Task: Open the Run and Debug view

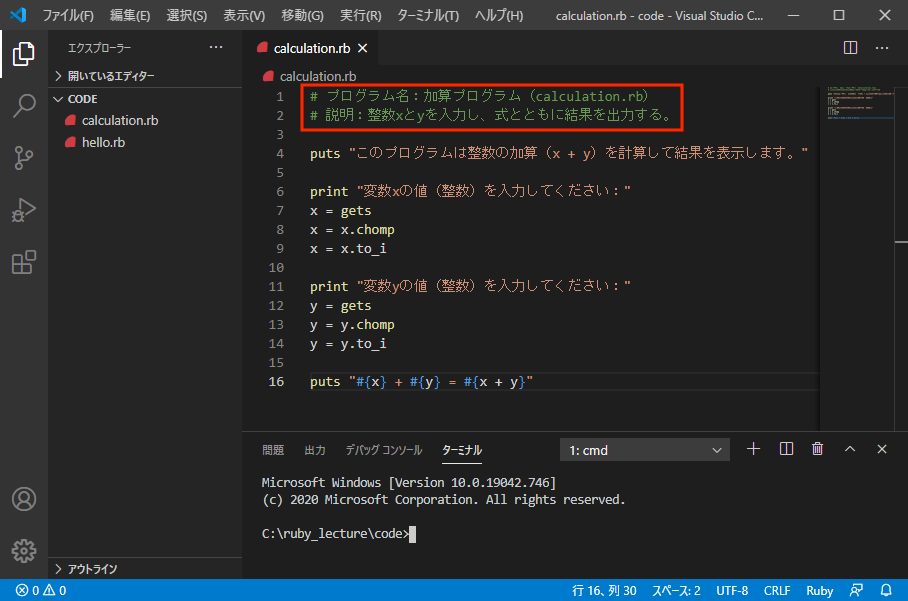Action: 24,210
